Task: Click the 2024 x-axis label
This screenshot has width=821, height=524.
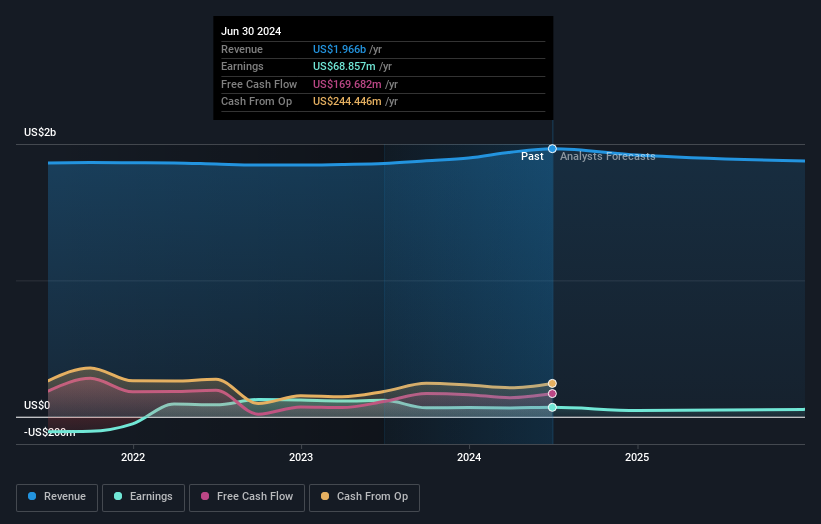Action: [469, 457]
